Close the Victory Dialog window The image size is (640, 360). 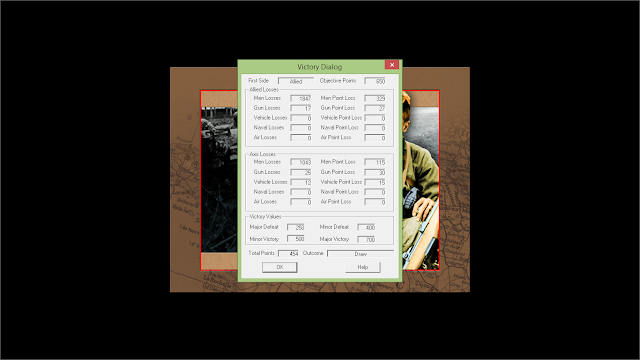[x=392, y=65]
